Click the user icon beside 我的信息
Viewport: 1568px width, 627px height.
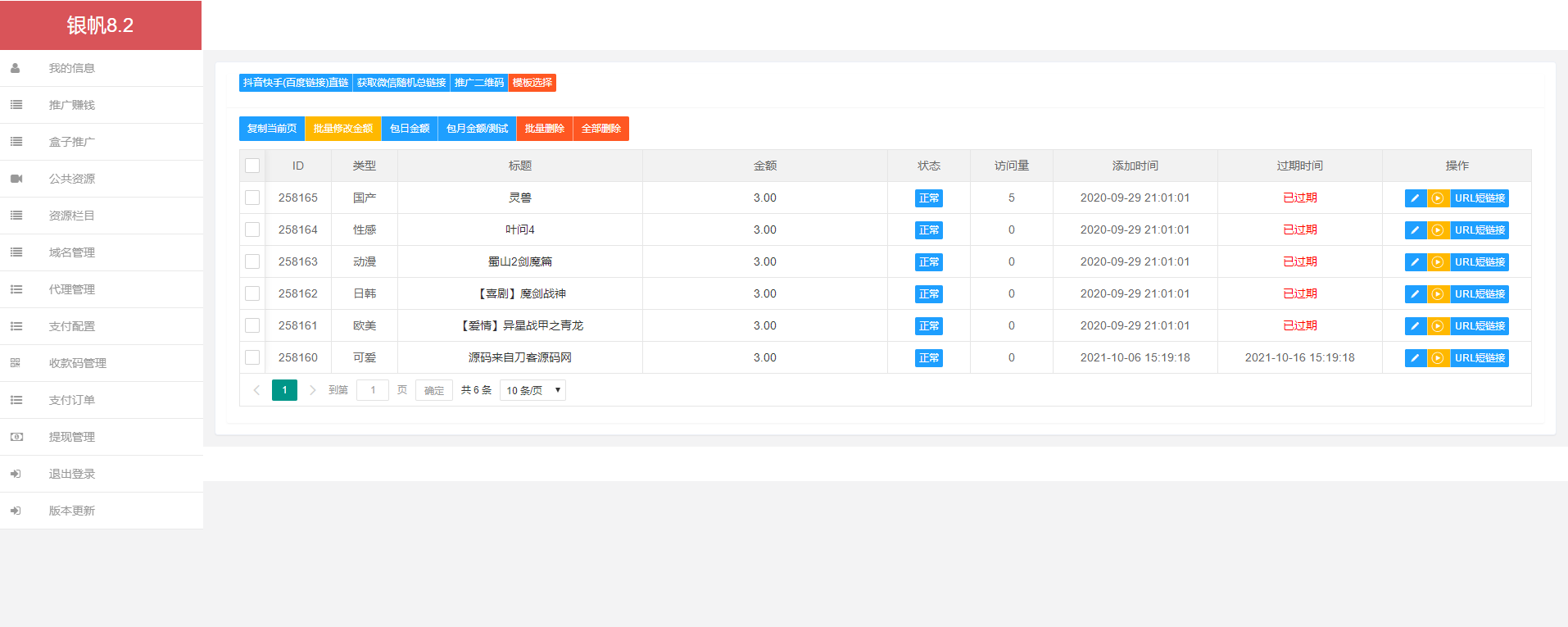[x=16, y=68]
